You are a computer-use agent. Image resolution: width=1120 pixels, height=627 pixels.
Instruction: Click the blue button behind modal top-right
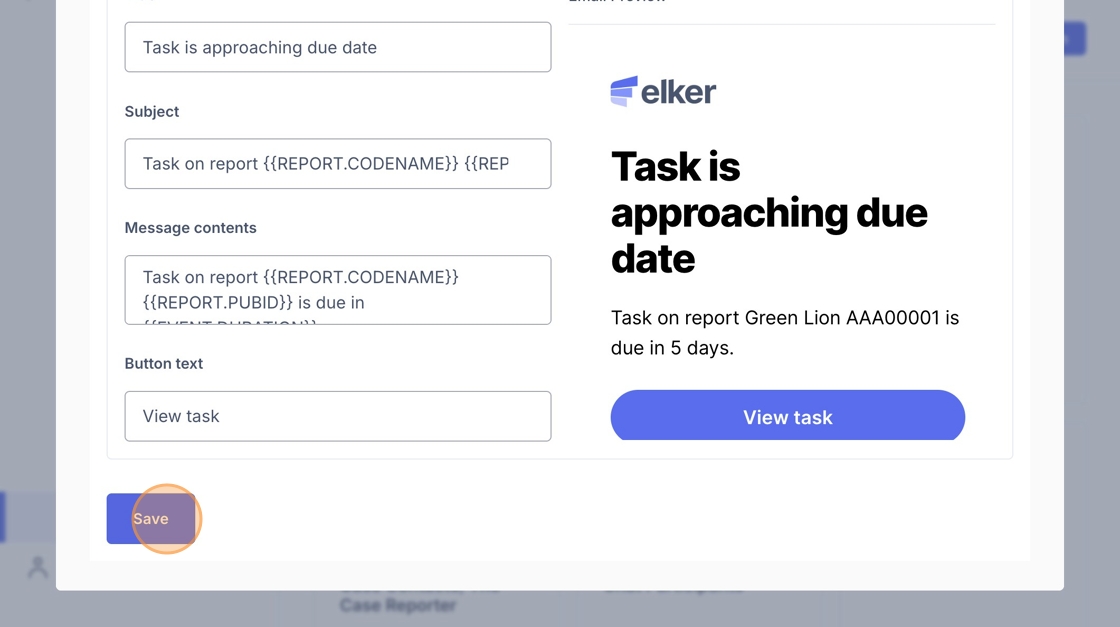[1074, 39]
